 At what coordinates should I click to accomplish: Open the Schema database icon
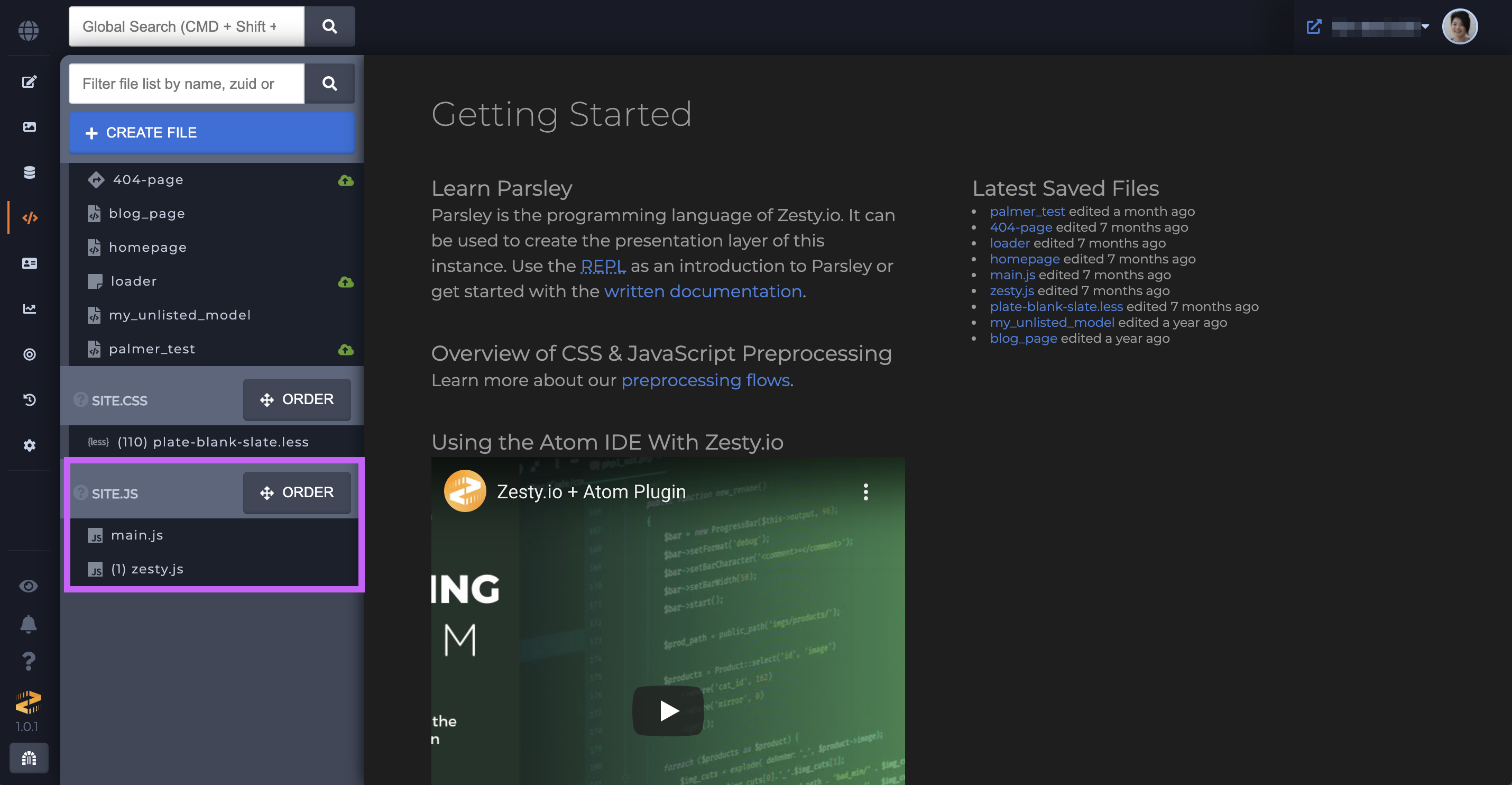30,172
